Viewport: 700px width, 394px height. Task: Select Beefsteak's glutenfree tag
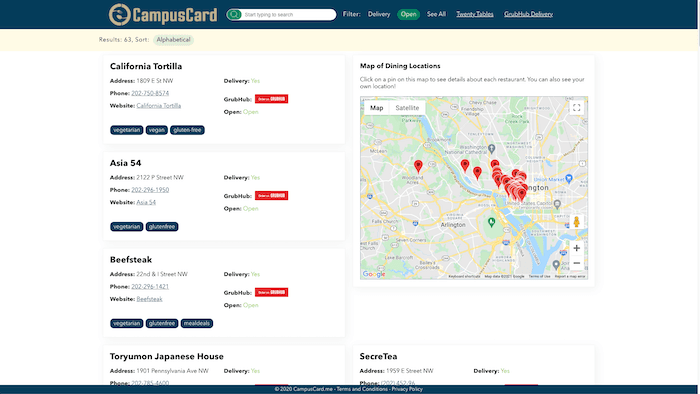click(162, 323)
